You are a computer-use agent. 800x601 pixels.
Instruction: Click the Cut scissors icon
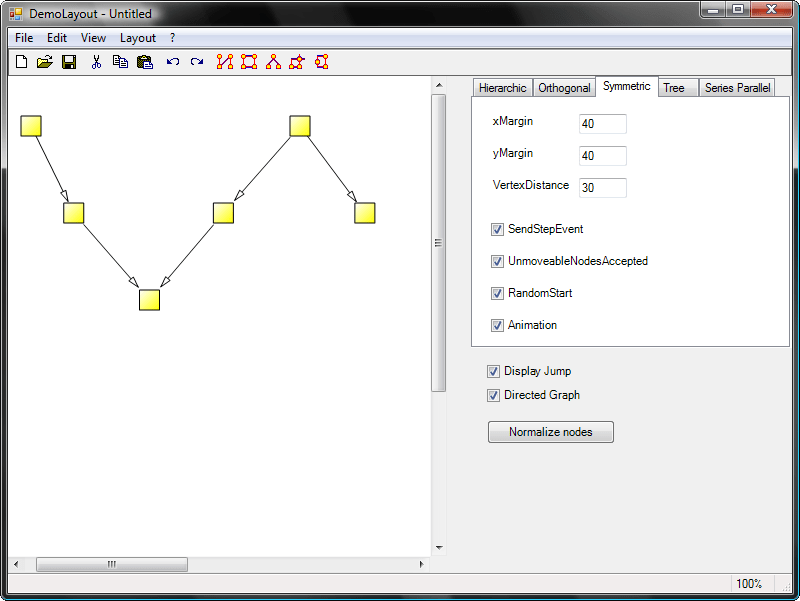(96, 62)
